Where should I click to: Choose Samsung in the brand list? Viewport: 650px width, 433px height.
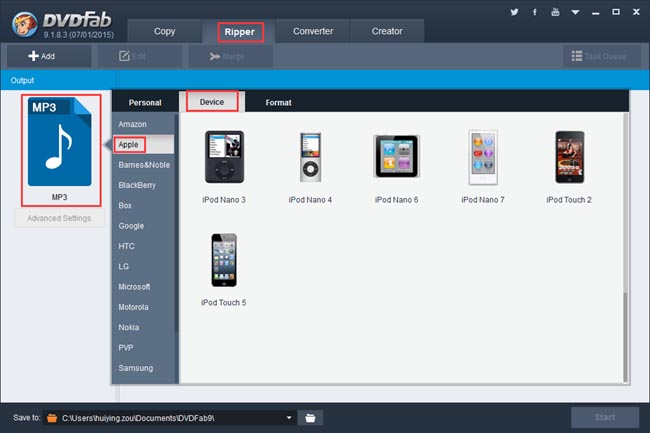click(x=143, y=368)
